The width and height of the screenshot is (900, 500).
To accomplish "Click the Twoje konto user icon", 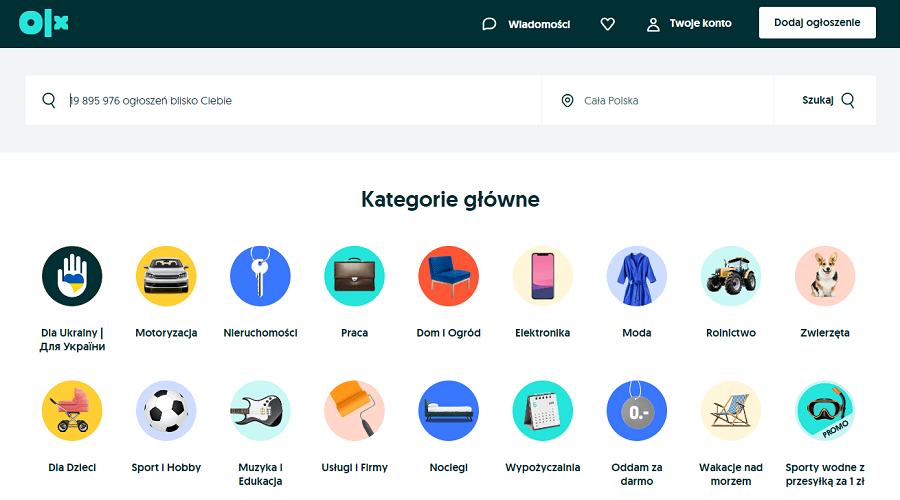I will pyautogui.click(x=653, y=24).
